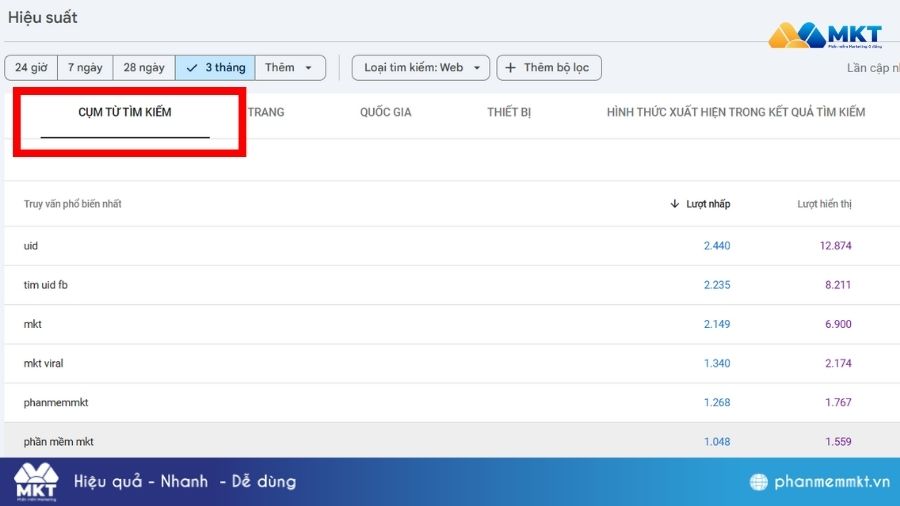
Task: Select the 28 ngày date range
Action: 144,68
